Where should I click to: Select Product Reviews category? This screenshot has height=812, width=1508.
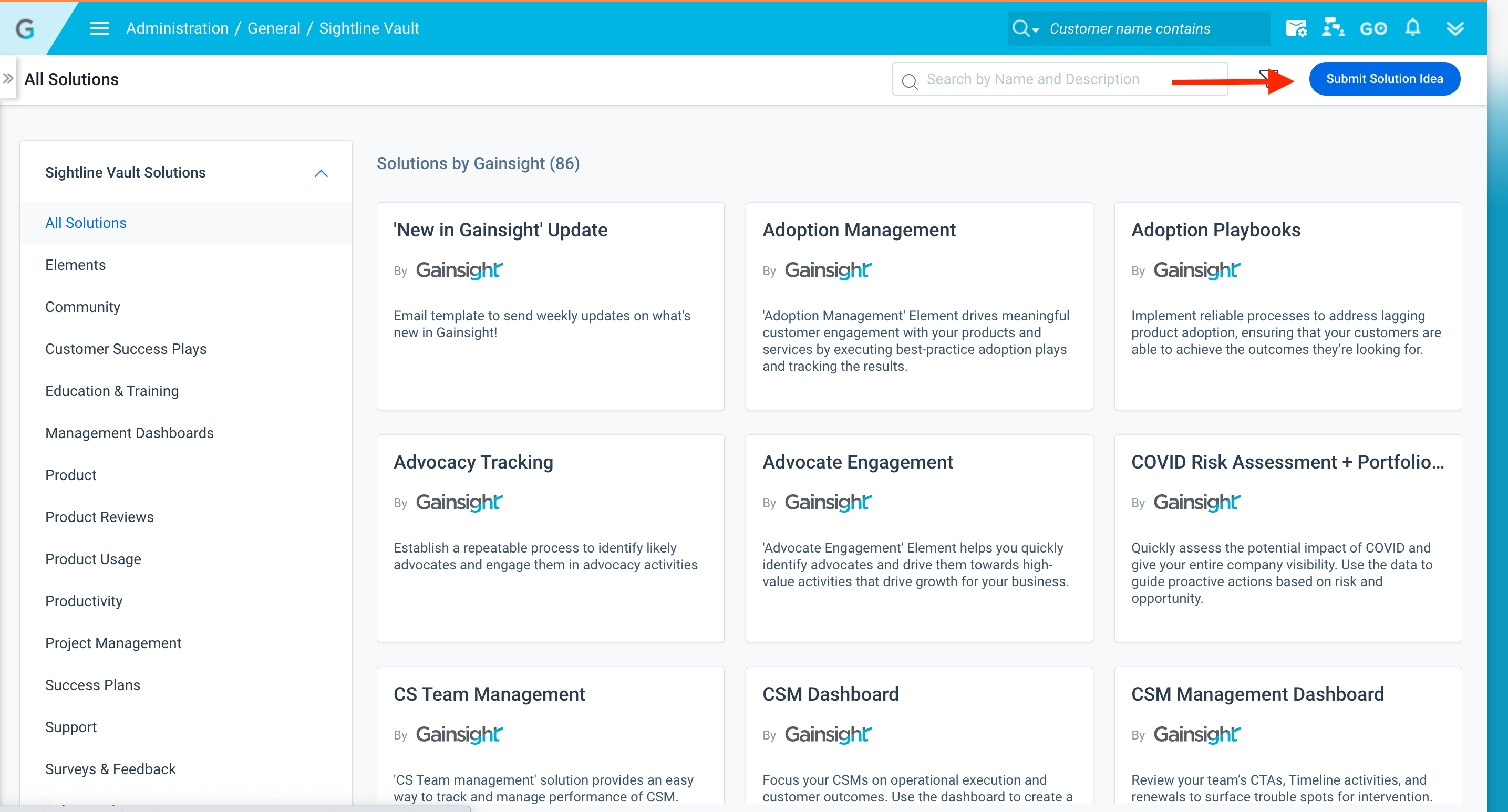point(186,517)
